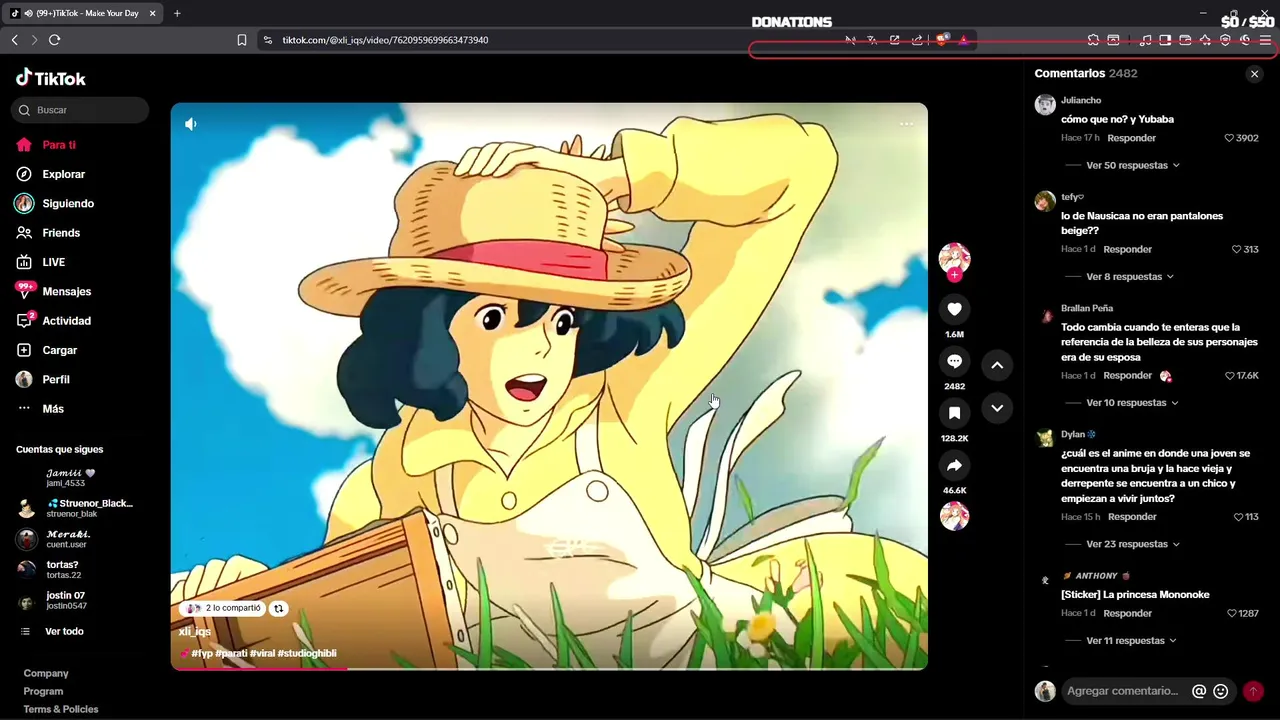Click share icon in address bar
The height and width of the screenshot is (720, 1280).
917,40
